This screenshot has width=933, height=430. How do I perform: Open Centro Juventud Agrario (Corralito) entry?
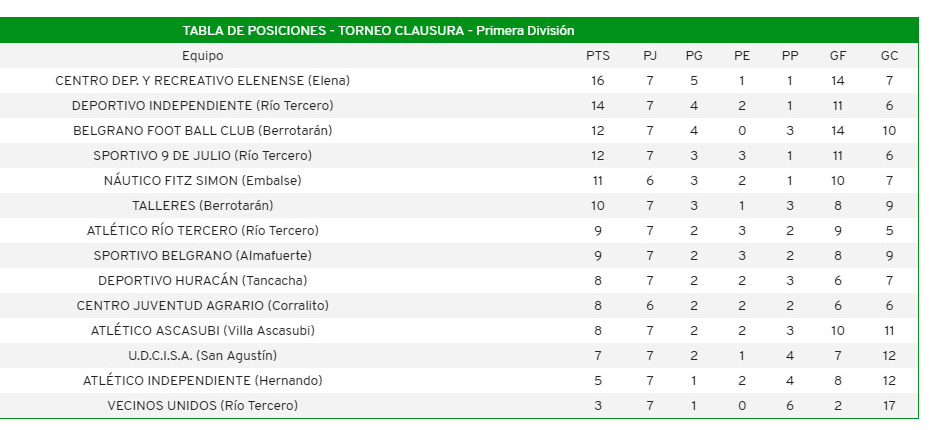click(x=202, y=306)
